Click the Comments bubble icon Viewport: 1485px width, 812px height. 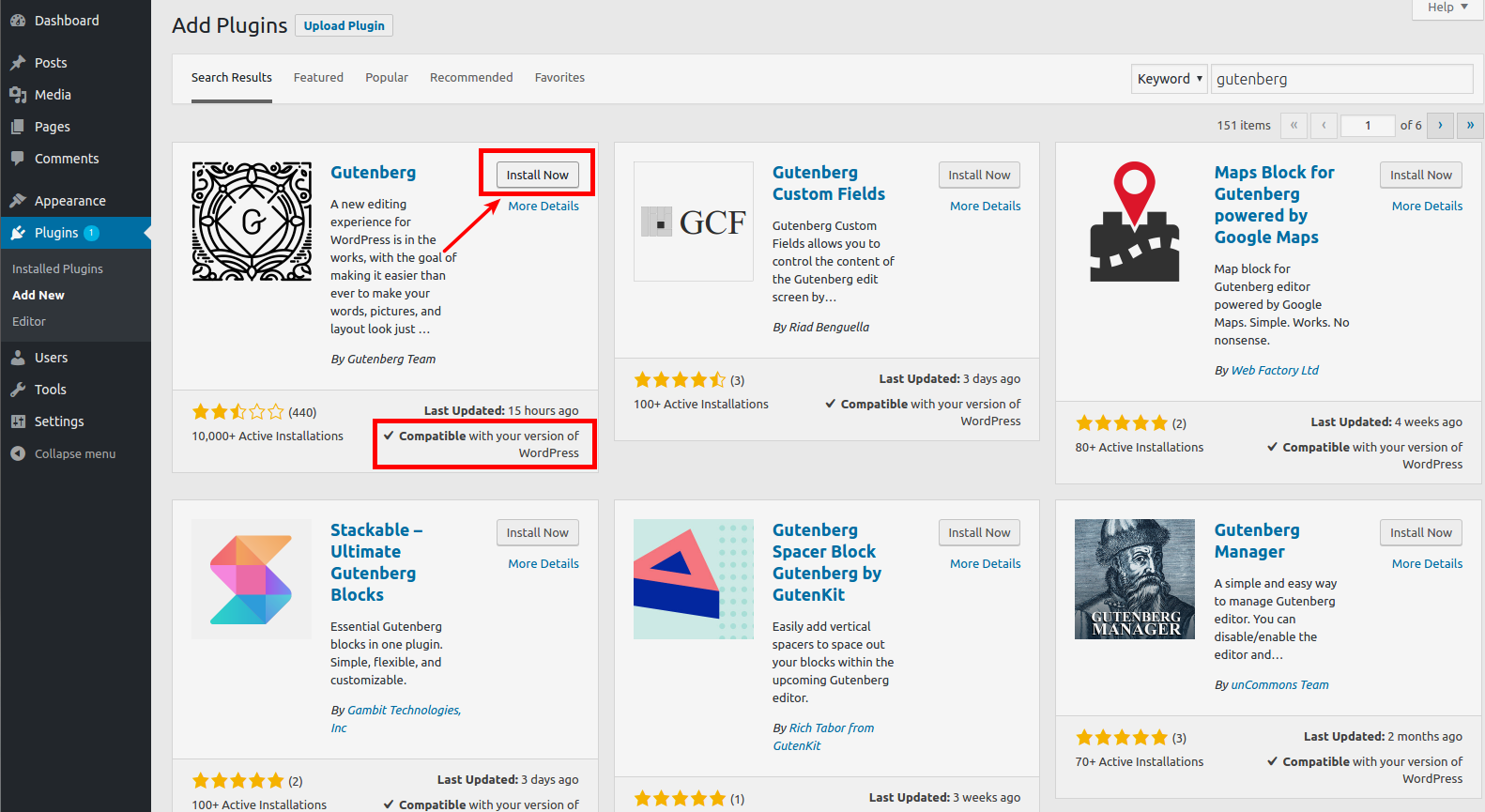pyautogui.click(x=18, y=159)
